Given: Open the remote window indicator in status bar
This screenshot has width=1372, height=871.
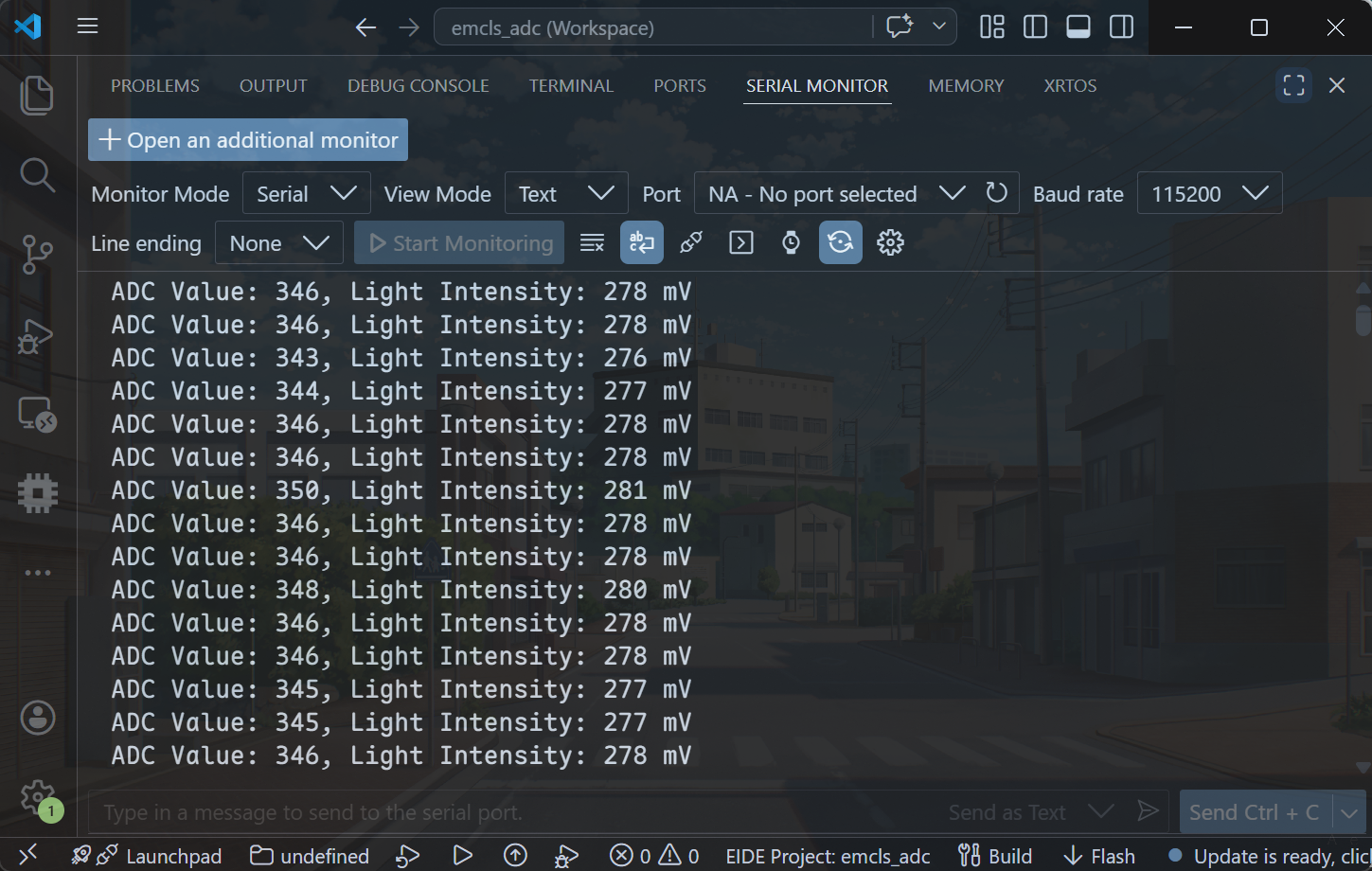Looking at the screenshot, I should (x=27, y=855).
